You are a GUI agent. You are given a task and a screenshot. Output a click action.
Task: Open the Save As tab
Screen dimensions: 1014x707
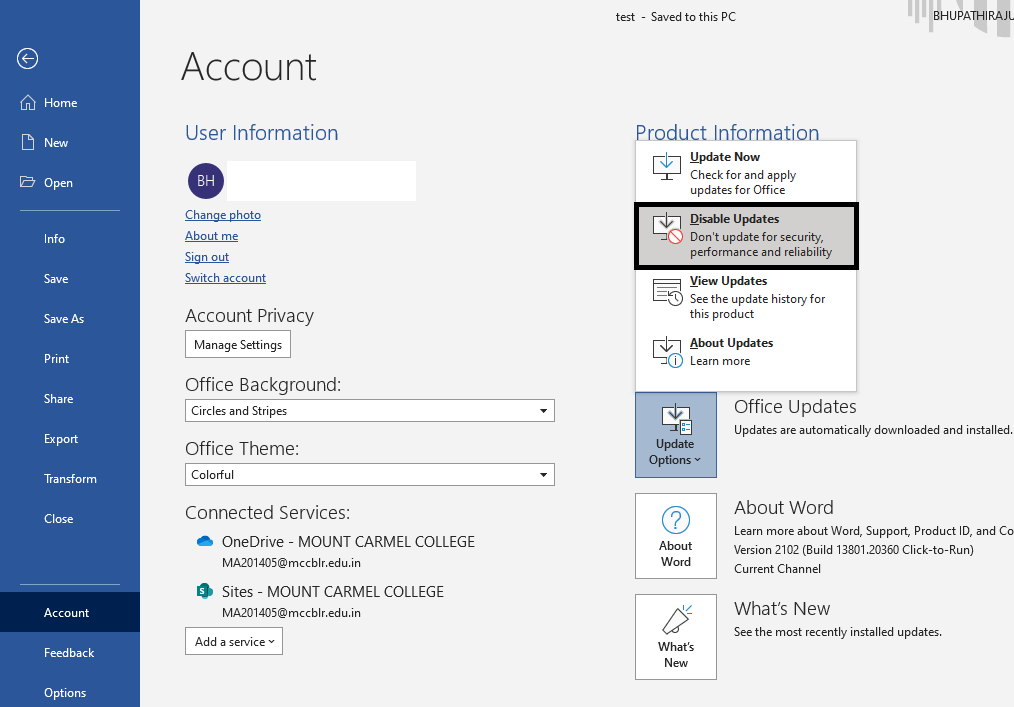click(70, 319)
